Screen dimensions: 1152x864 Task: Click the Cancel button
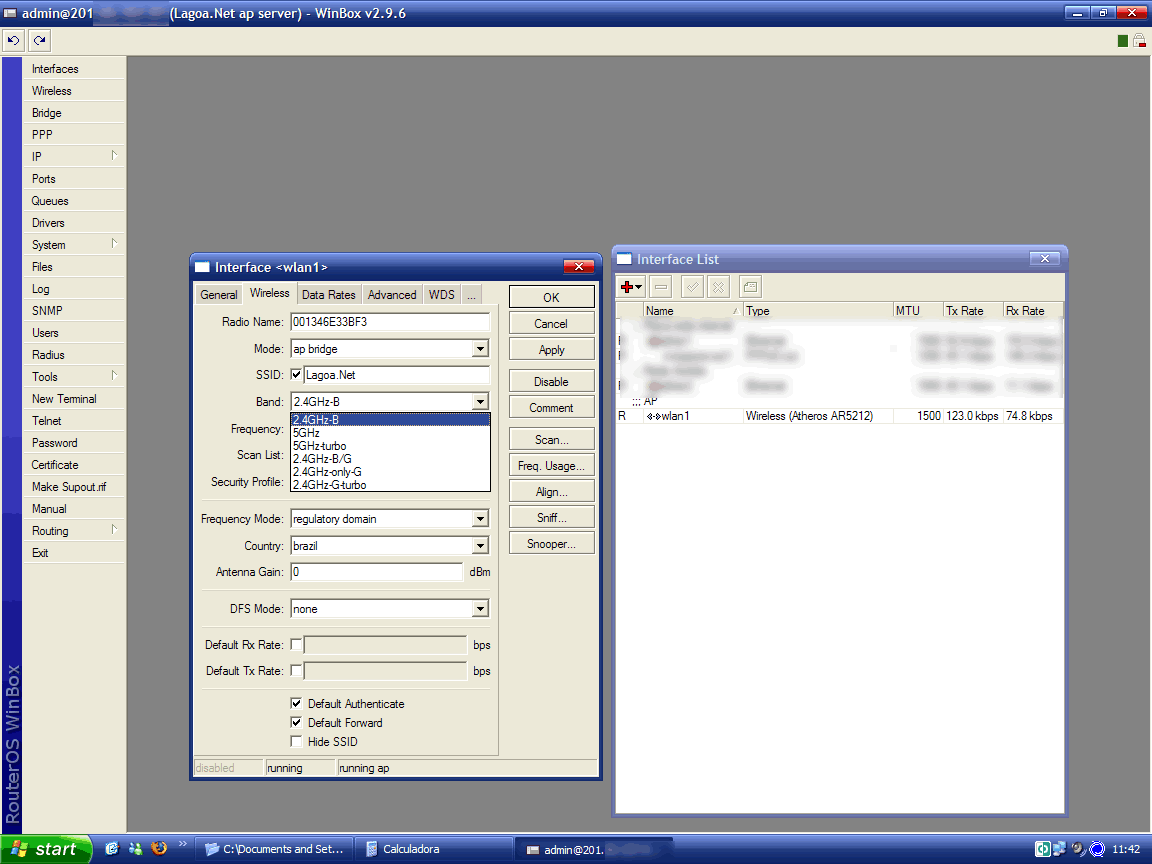click(551, 324)
